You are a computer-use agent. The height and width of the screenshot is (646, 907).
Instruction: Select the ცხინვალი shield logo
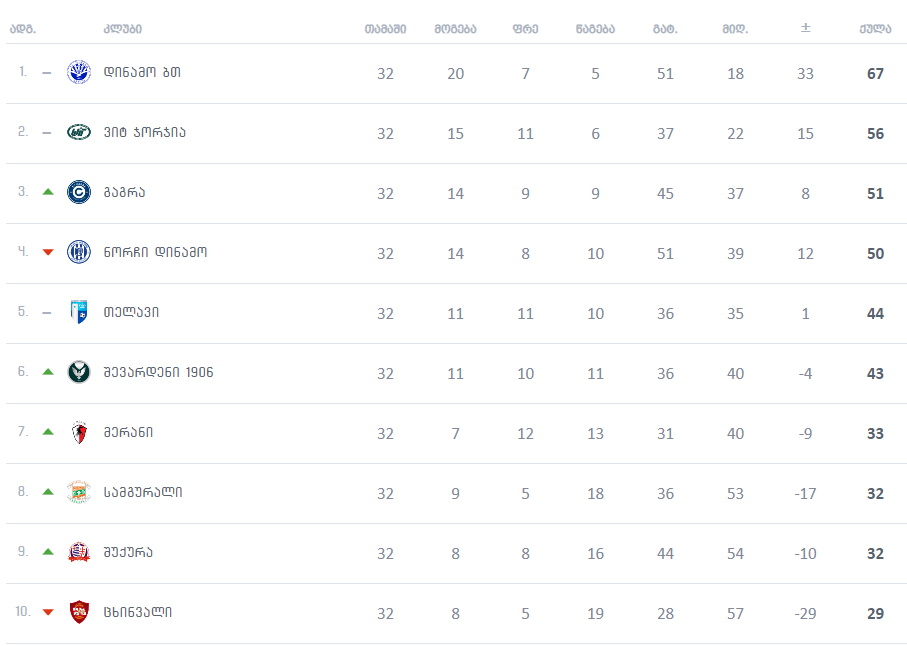78,612
